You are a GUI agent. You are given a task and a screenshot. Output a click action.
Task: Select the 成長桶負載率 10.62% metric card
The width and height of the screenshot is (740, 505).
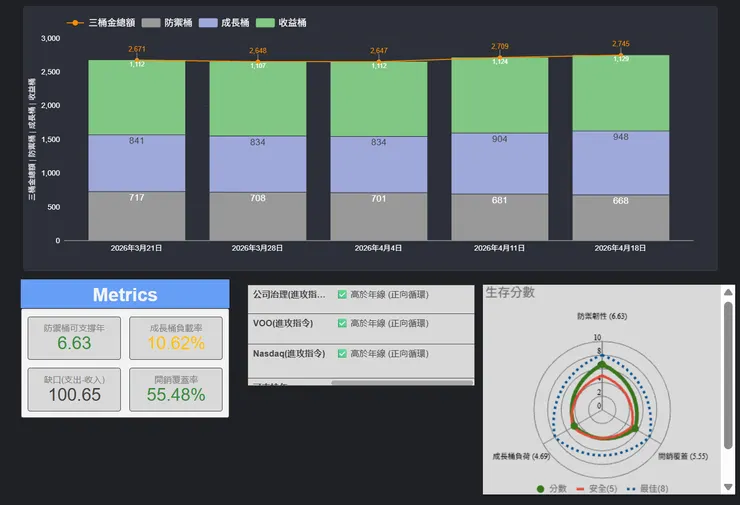tap(176, 338)
